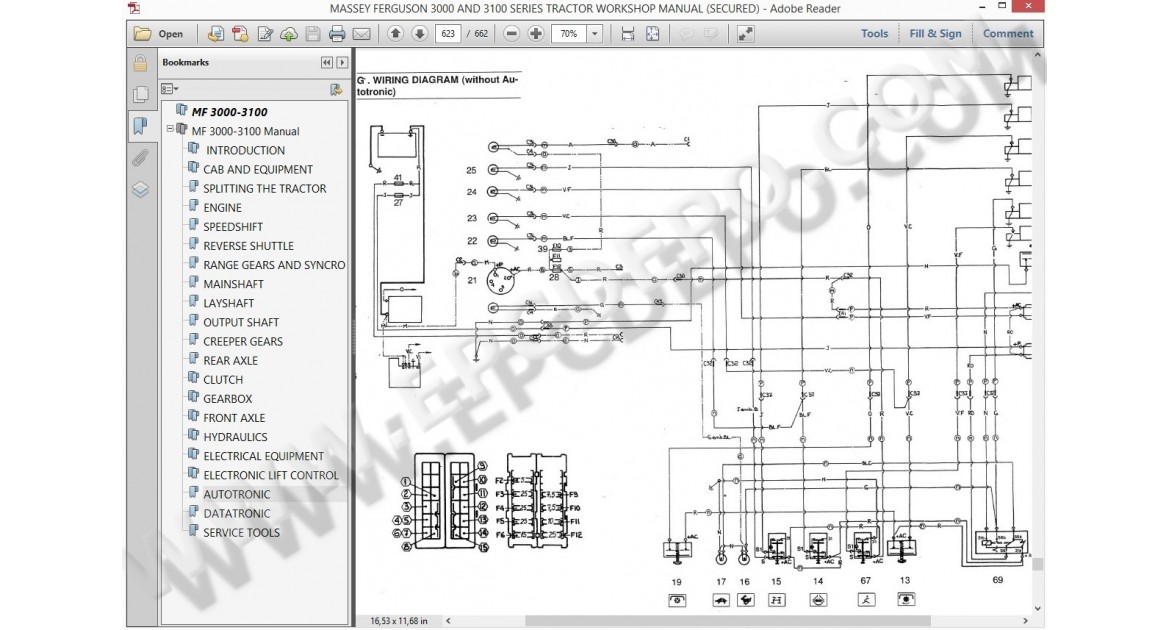Open the Attachments paperclip panel
The width and height of the screenshot is (1170, 630).
coord(140,158)
